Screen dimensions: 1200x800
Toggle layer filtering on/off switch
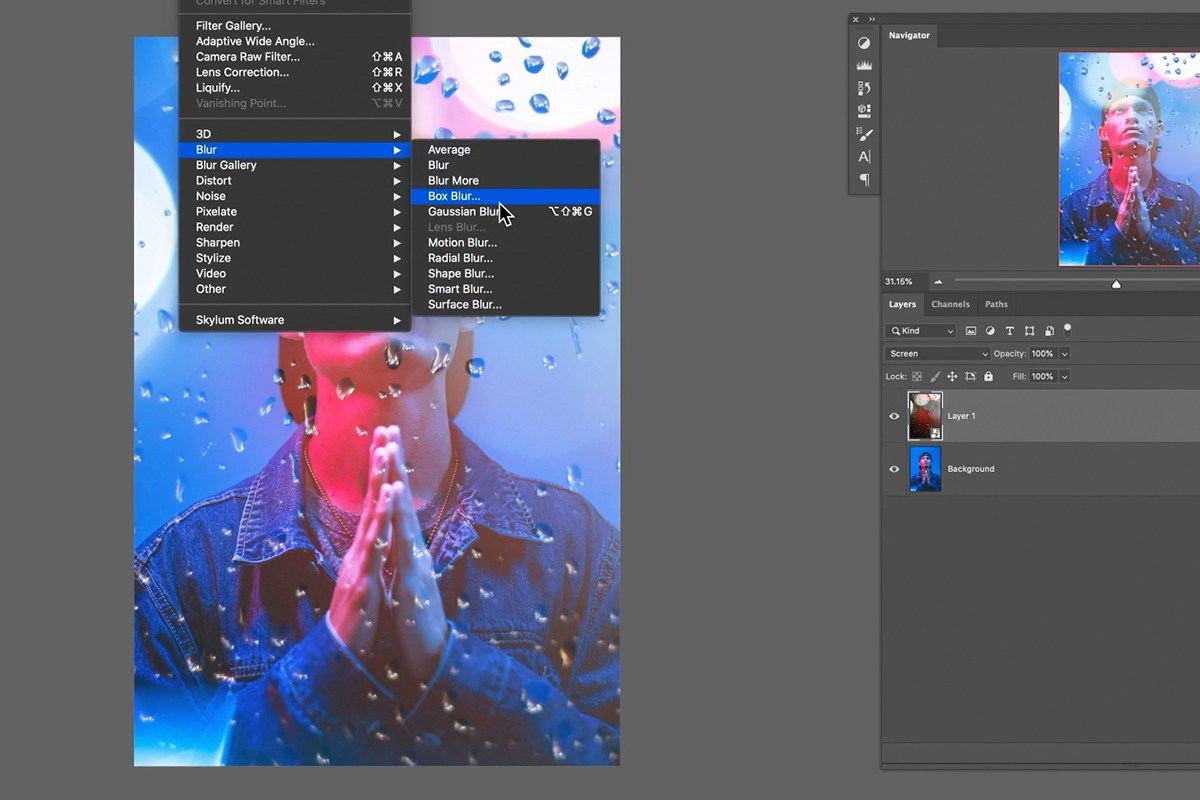pyautogui.click(x=1067, y=329)
